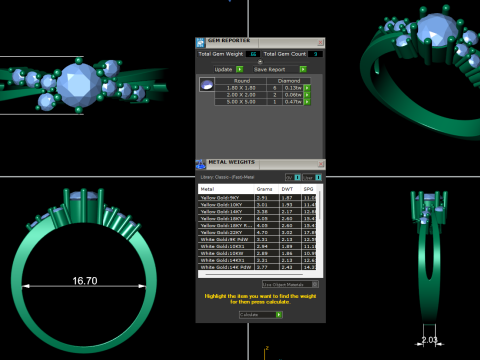The width and height of the screenshot is (480, 360).
Task: Click the Library Classic label text
Action: point(227,177)
